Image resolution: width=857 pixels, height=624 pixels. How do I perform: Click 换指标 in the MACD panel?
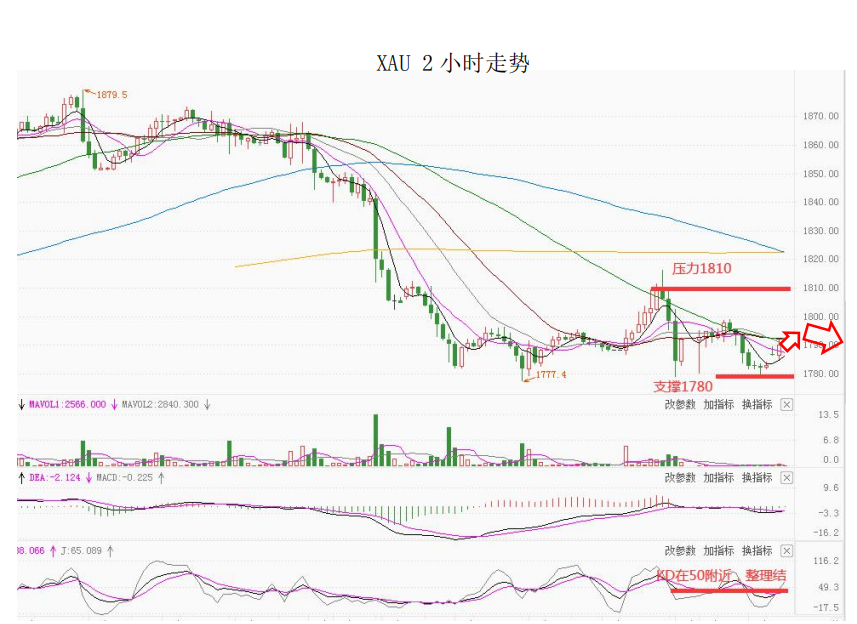click(757, 478)
